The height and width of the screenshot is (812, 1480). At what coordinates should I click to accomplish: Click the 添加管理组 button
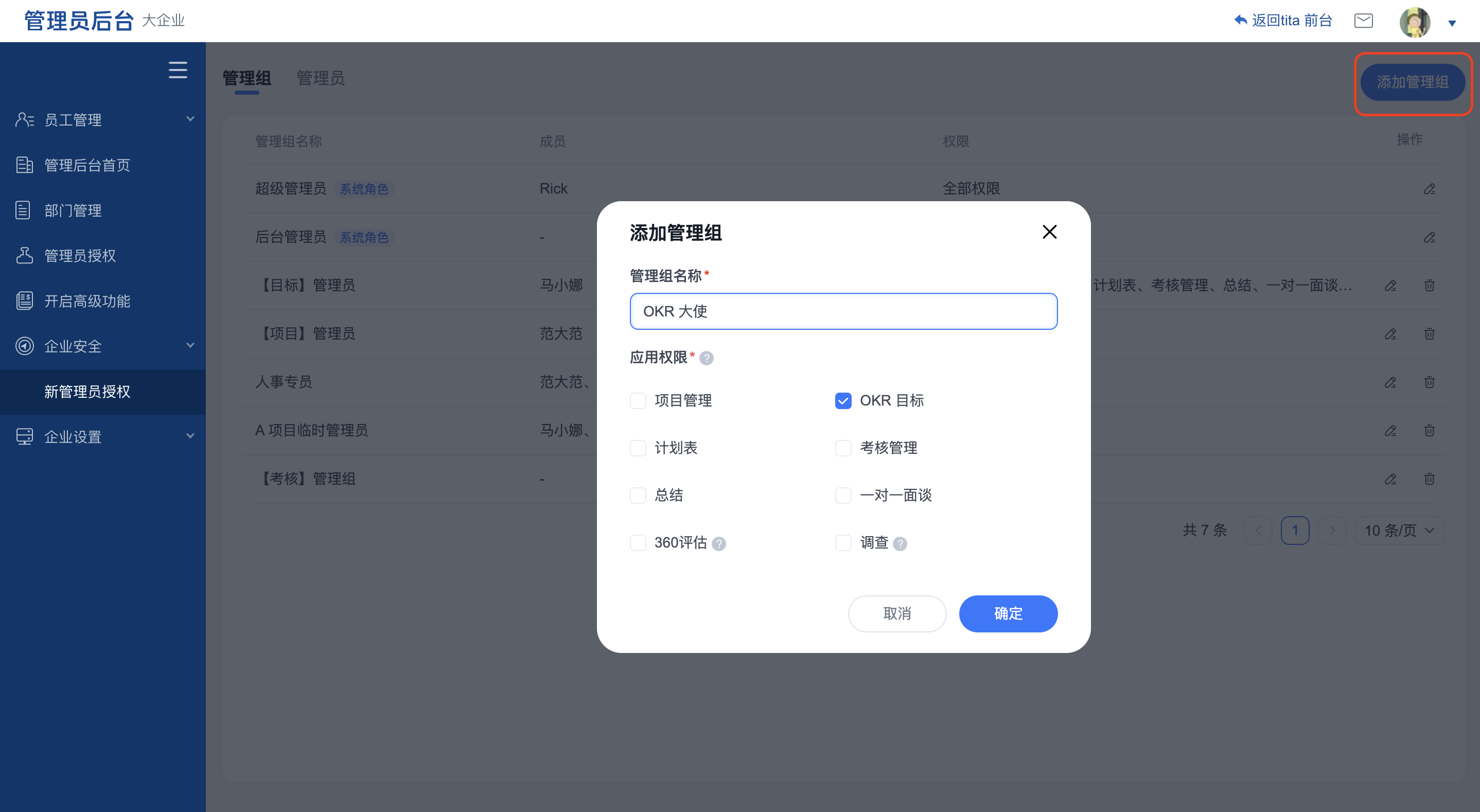(1412, 82)
